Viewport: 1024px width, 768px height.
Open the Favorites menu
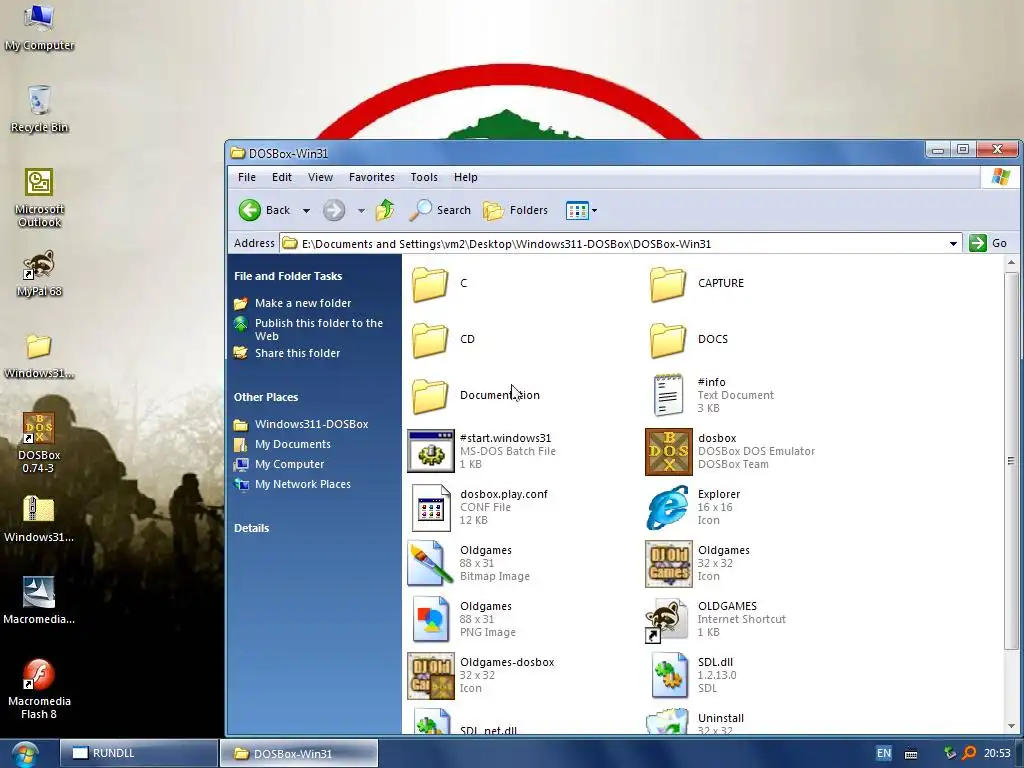pos(372,177)
